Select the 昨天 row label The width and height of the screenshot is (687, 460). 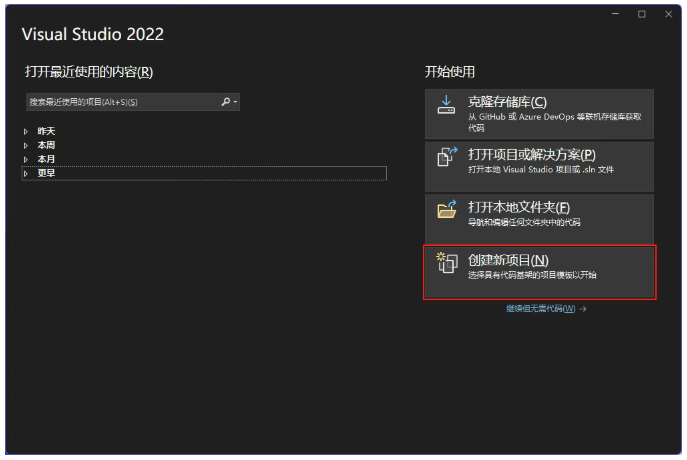point(46,131)
